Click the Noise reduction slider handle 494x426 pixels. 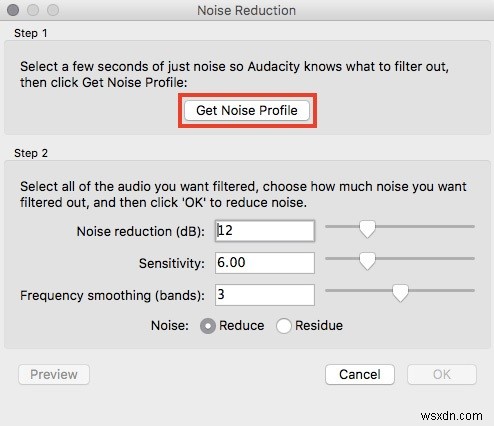pos(367,229)
